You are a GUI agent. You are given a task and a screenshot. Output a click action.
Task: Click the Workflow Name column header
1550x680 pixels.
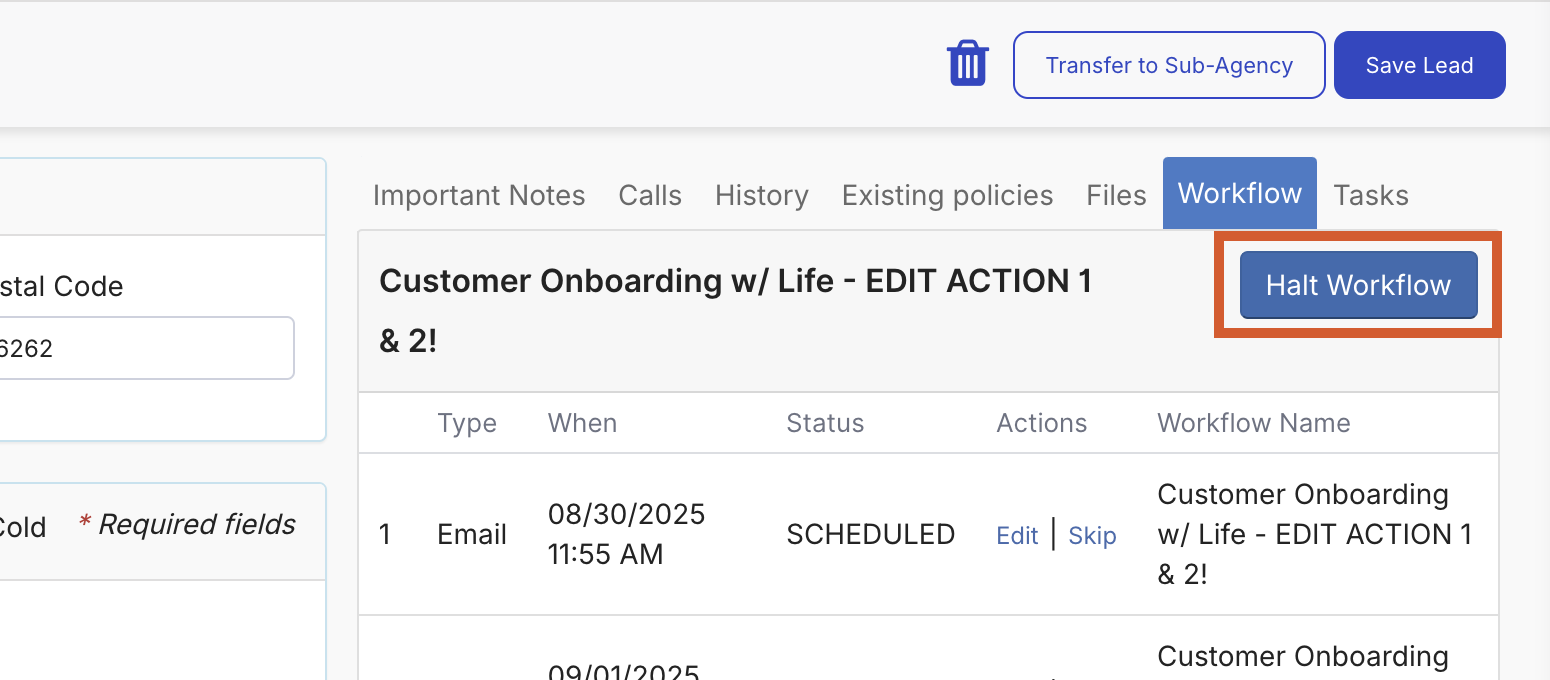coord(1253,422)
